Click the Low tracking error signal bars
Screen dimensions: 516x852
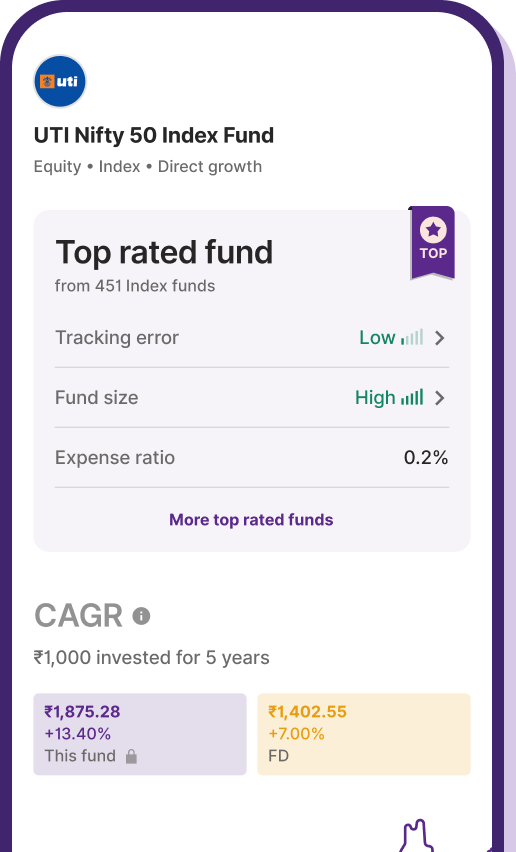412,337
